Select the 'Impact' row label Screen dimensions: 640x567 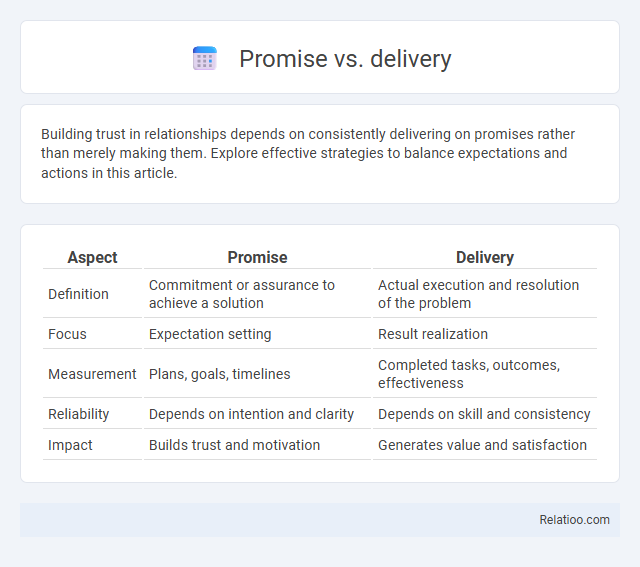(x=70, y=445)
